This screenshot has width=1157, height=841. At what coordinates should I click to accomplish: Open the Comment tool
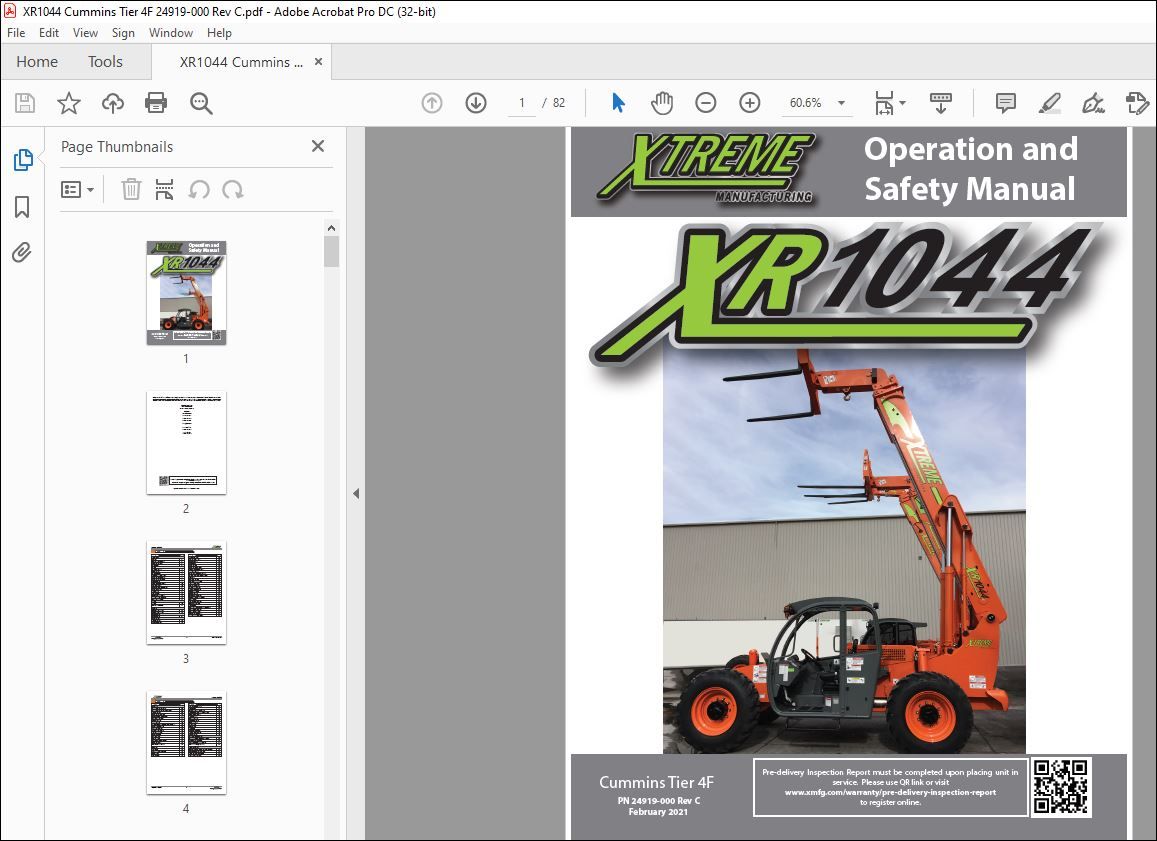[x=1005, y=102]
